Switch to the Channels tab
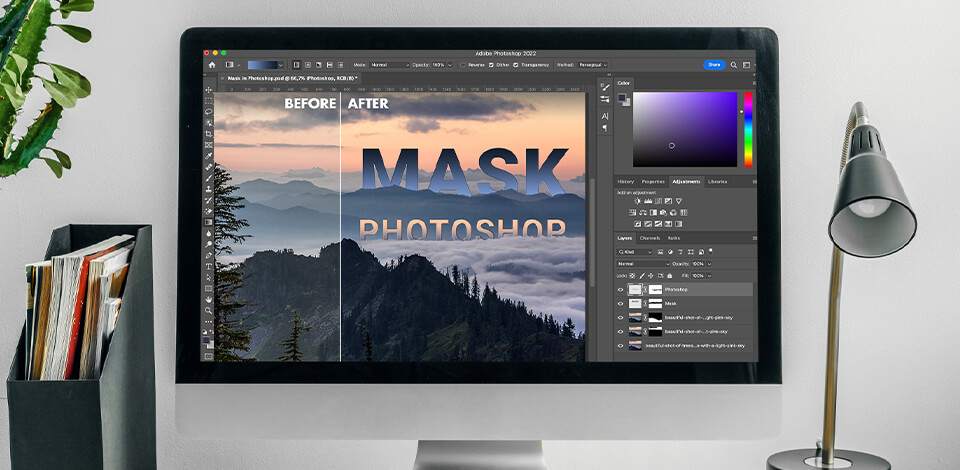The image size is (960, 470). 650,238
